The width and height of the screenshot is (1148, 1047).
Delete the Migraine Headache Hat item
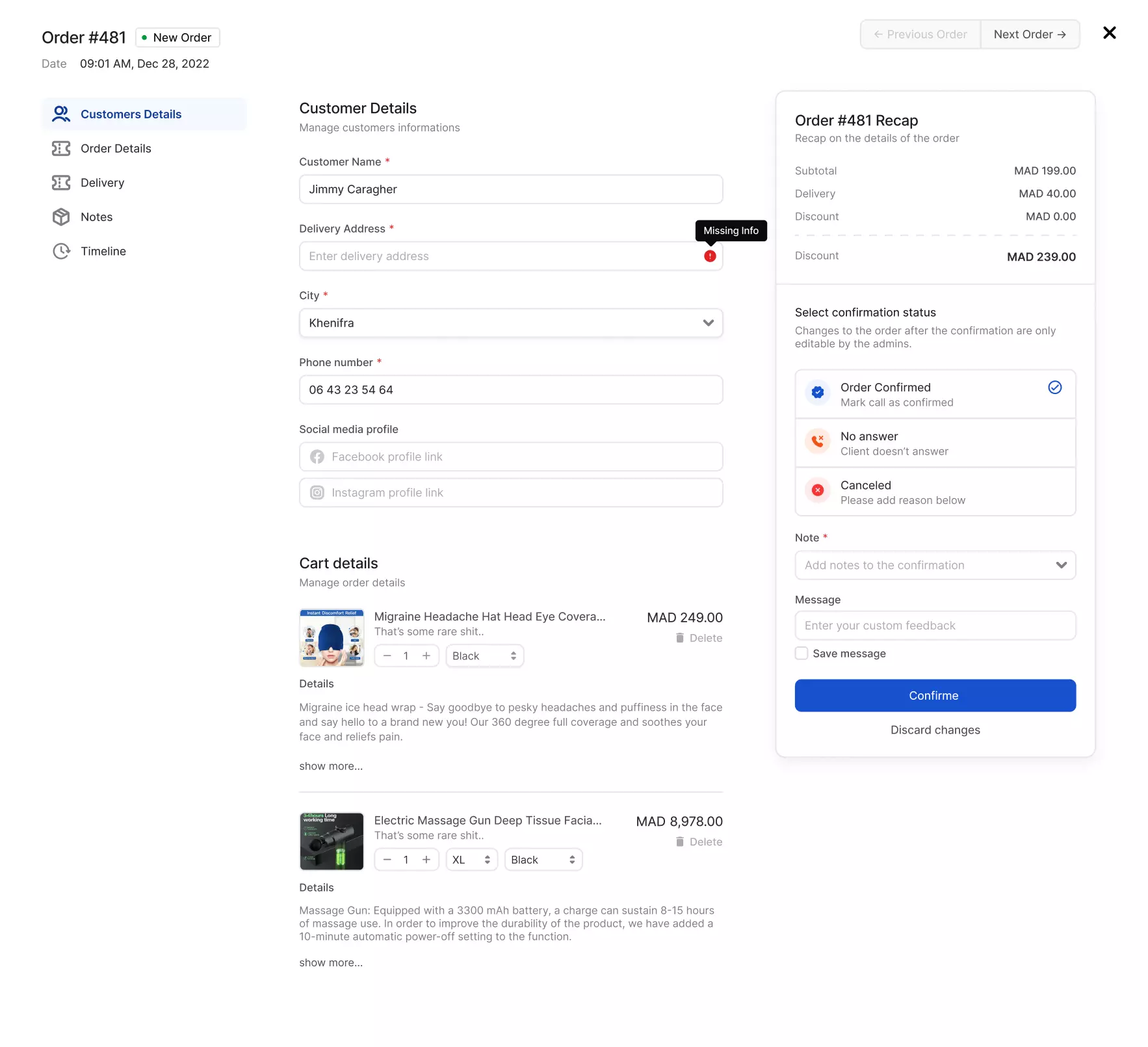point(699,638)
